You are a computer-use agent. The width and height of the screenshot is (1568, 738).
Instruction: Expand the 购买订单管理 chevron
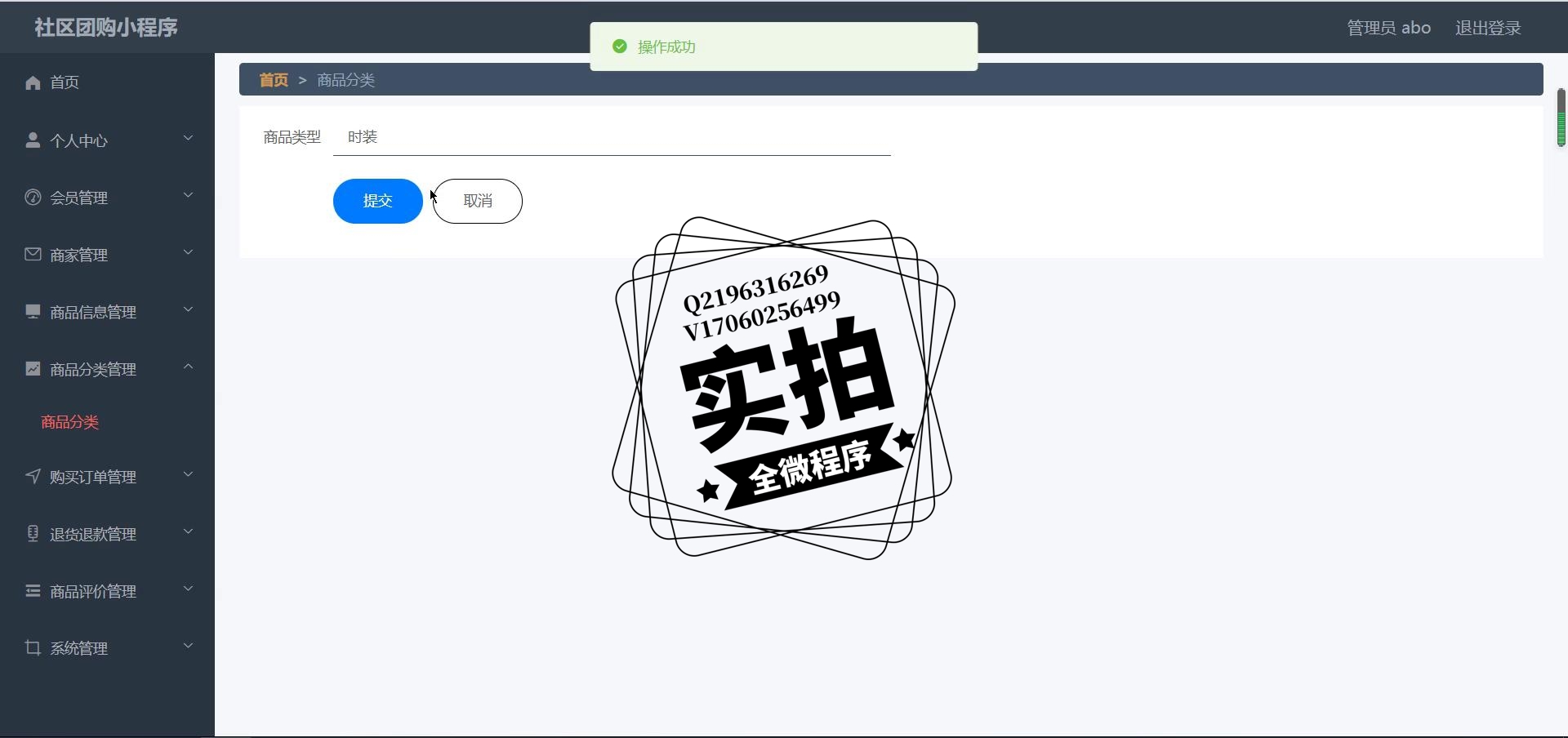click(189, 474)
